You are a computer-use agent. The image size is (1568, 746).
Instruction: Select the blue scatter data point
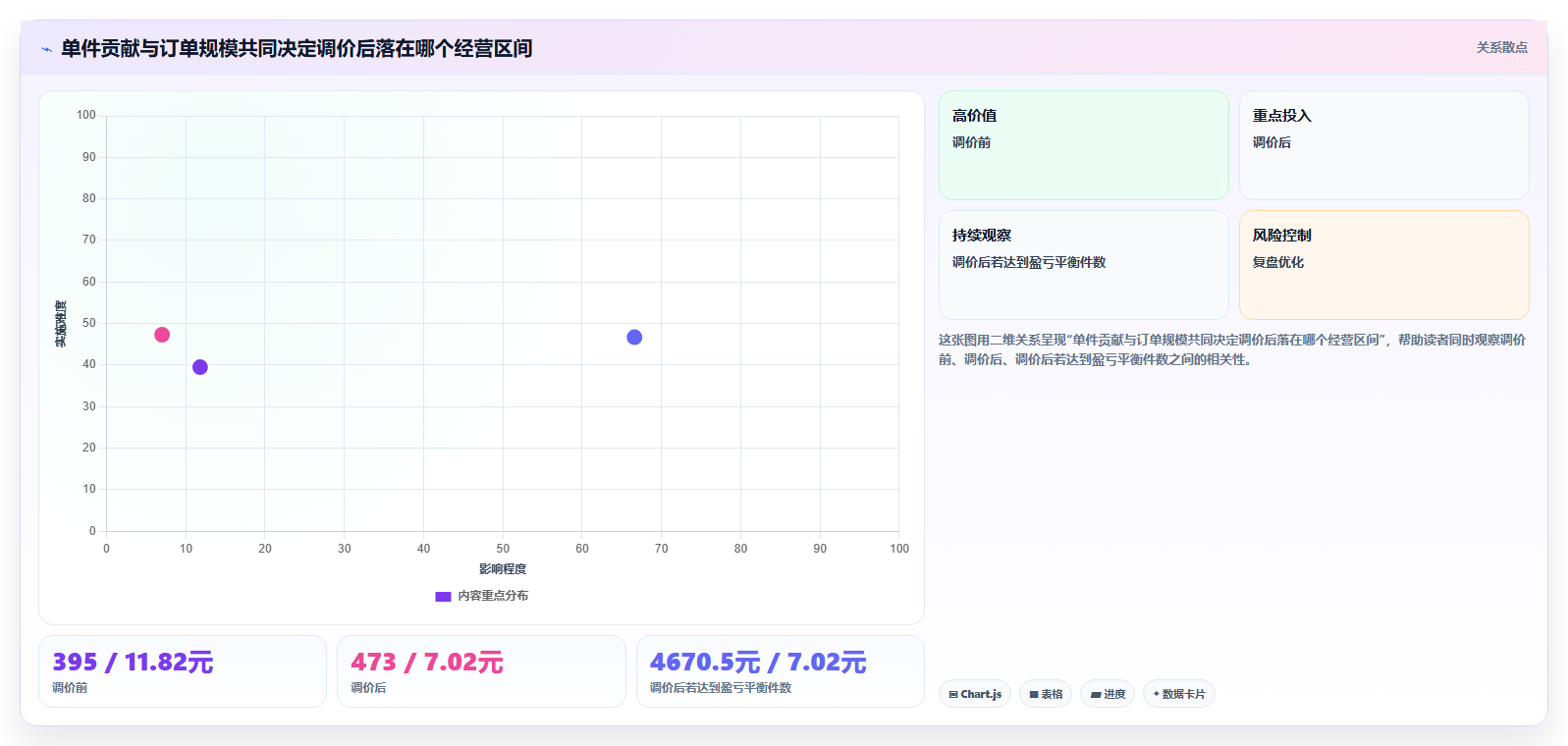pos(634,338)
